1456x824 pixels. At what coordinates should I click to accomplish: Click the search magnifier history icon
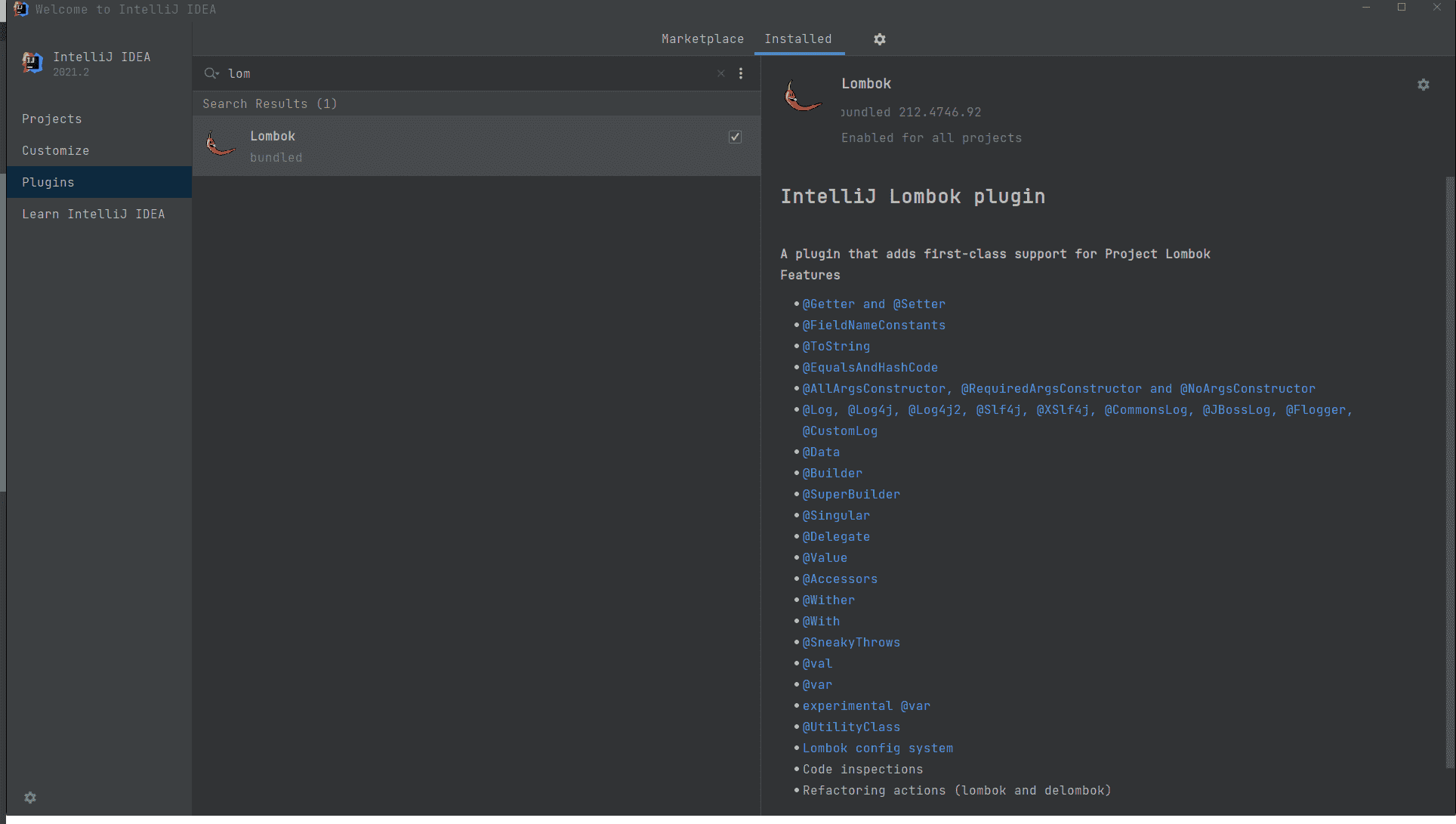tap(211, 73)
